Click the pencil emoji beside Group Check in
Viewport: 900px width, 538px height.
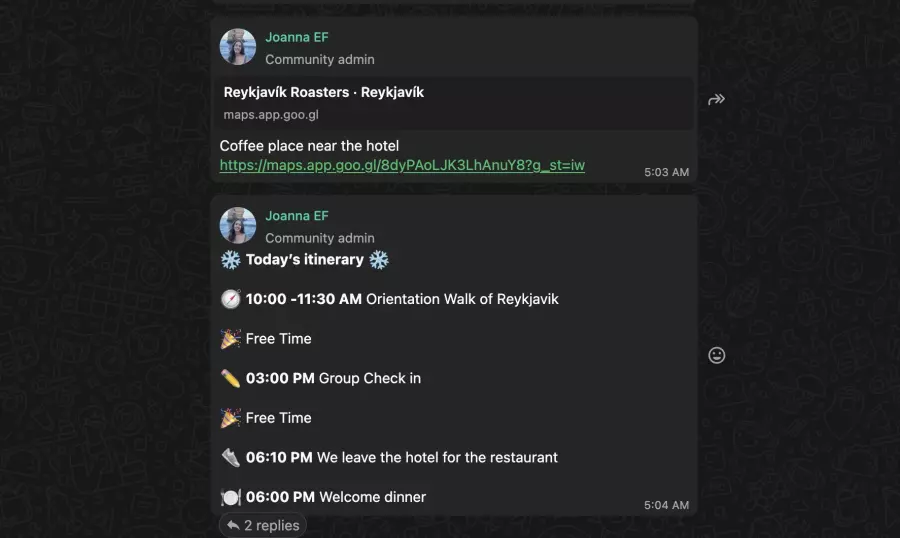(x=230, y=378)
